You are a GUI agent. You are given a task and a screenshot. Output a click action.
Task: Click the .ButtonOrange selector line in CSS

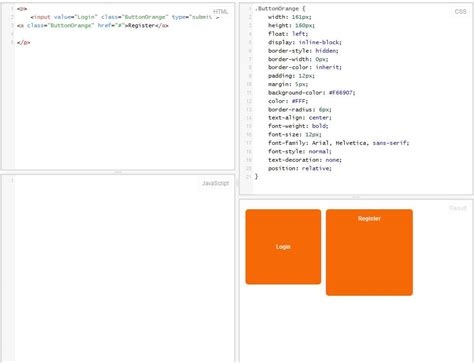pyautogui.click(x=280, y=9)
